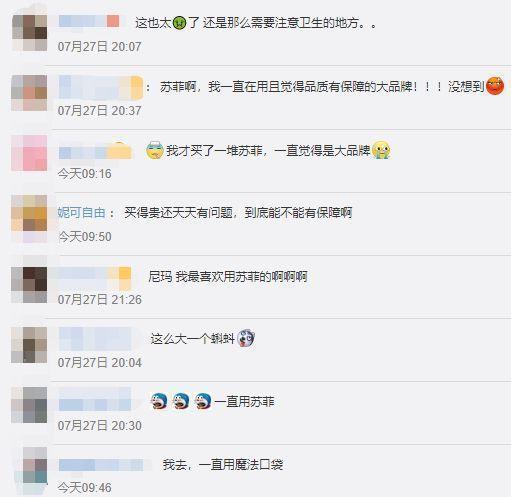Screen dimensions: 511x497
Task: Open avatar beside 07月27日 20:07 comment
Action: coord(29,33)
